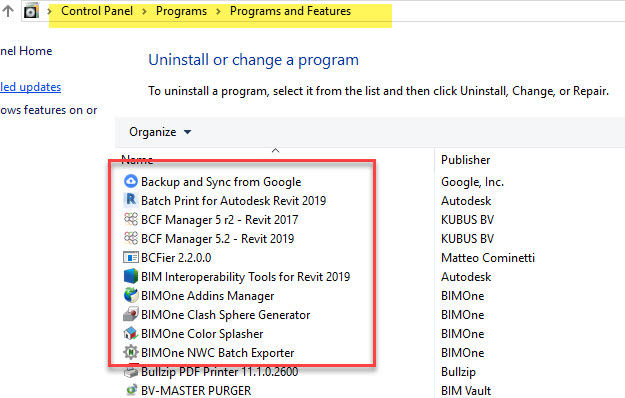Select BCF Manager 5.2 - Revit 2019
This screenshot has width=625, height=398.
[217, 239]
